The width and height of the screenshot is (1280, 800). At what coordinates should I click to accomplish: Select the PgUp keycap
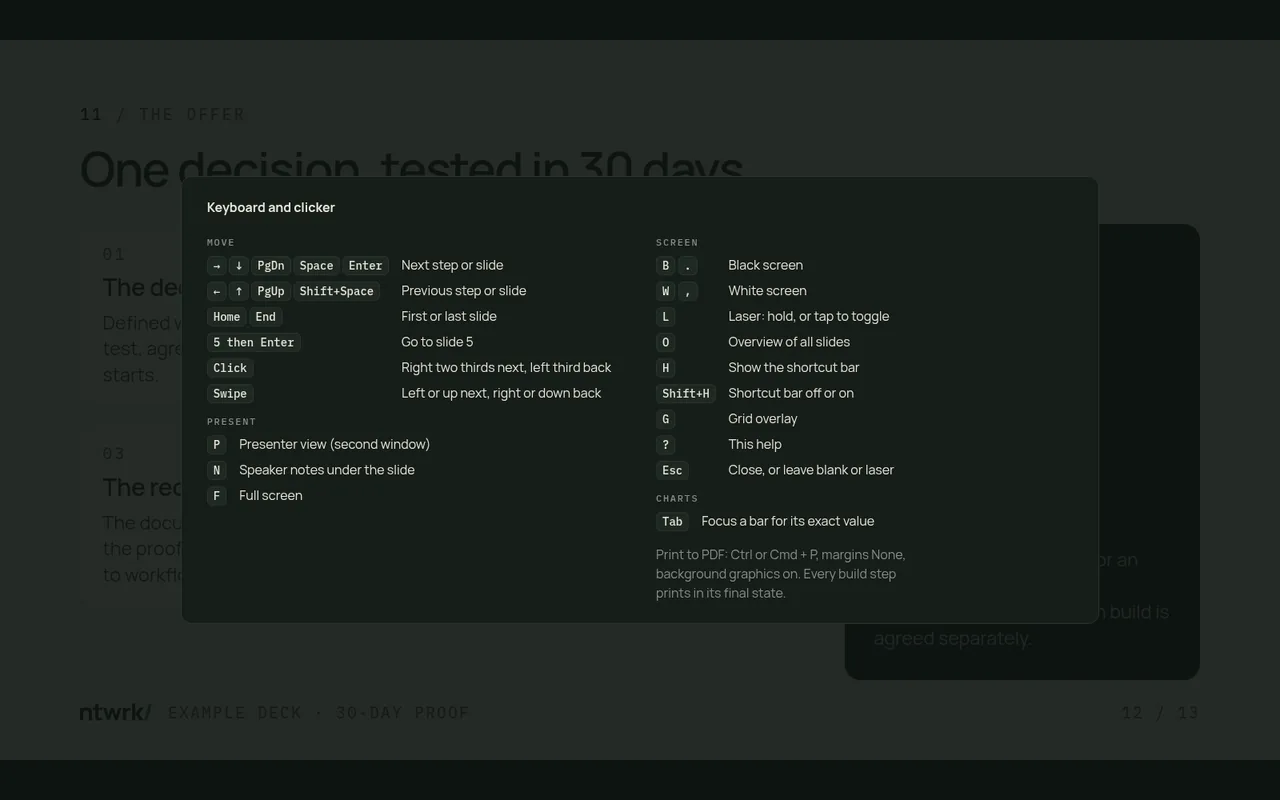pos(271,291)
